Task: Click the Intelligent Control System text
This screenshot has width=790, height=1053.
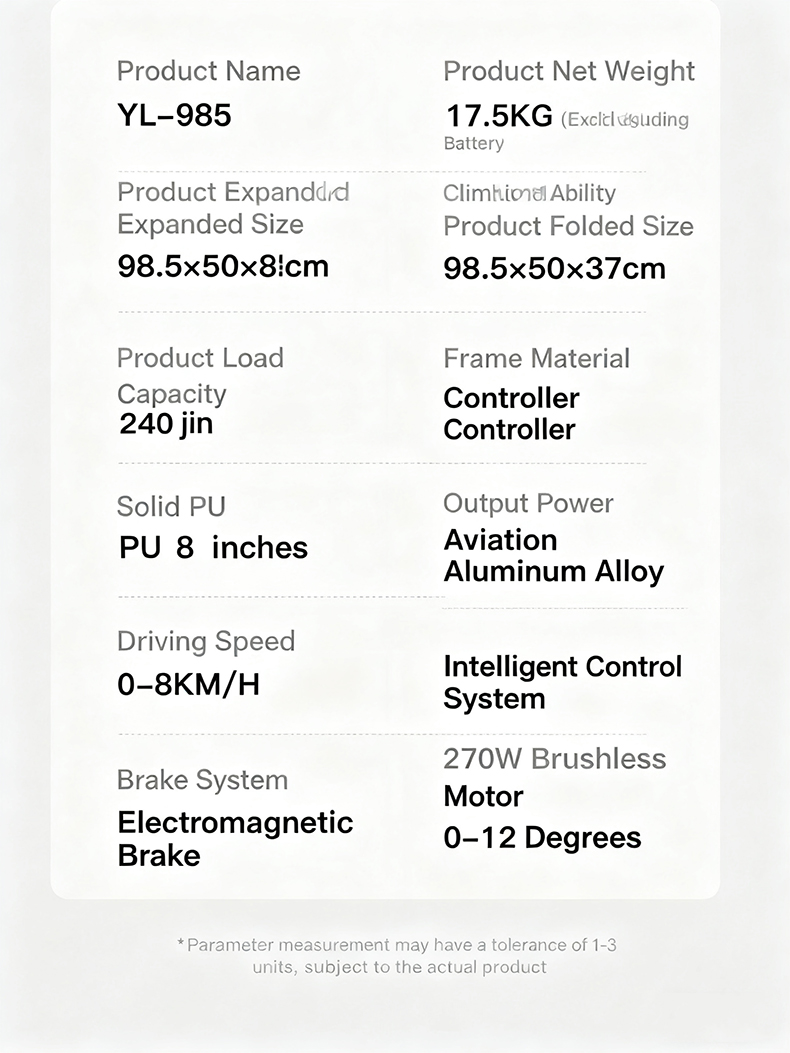Action: 562,682
